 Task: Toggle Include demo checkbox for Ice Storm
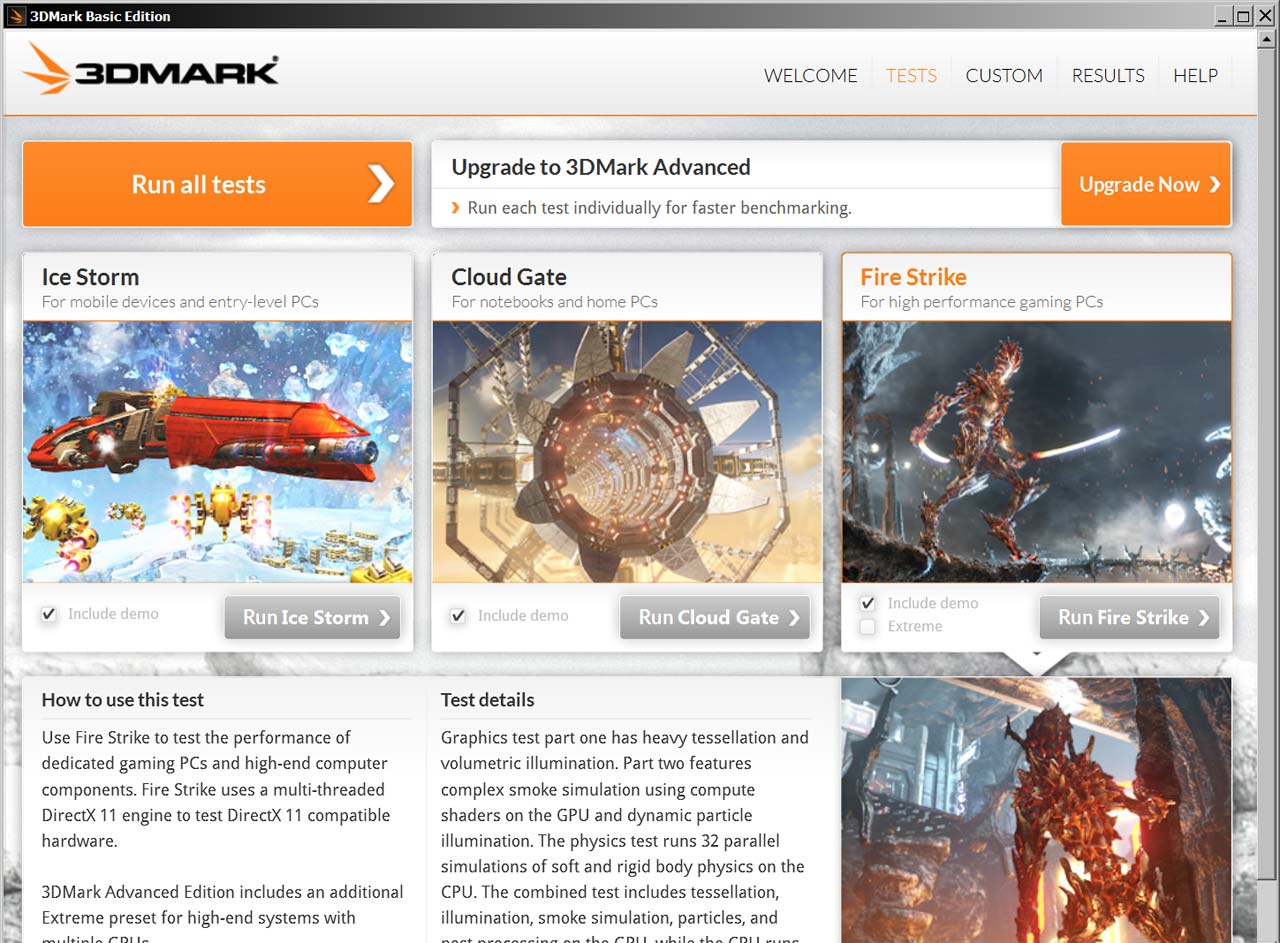coord(49,615)
